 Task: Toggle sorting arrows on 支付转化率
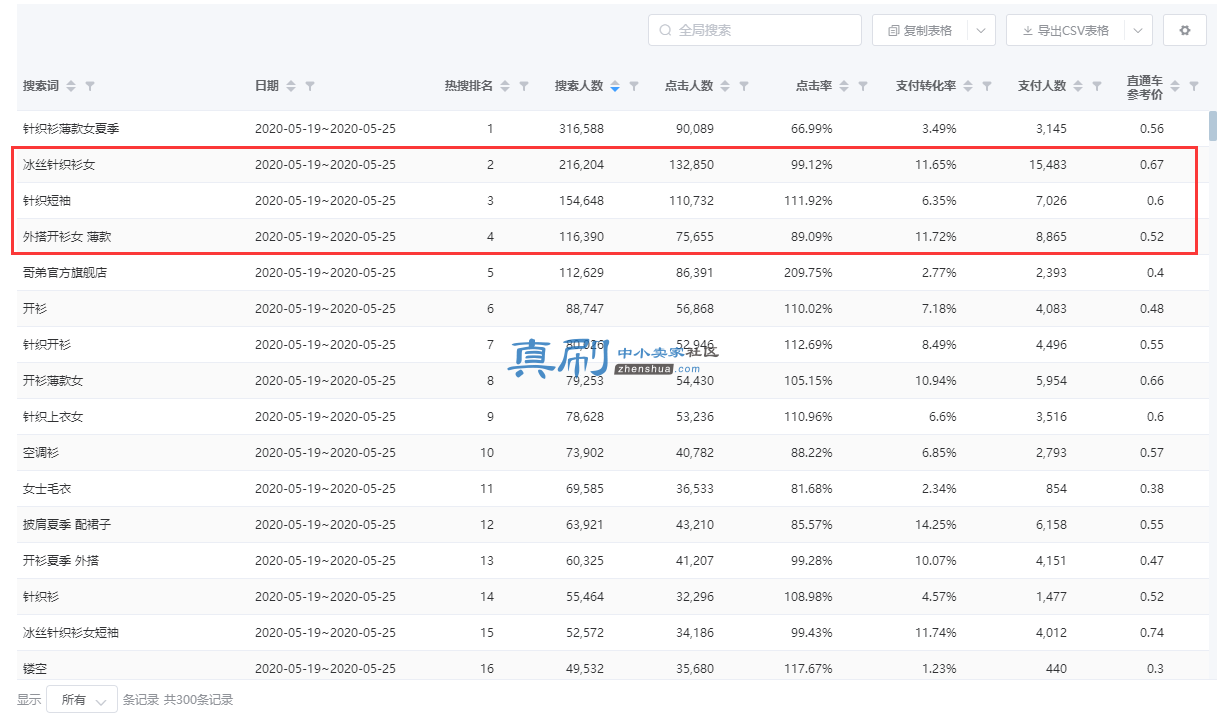968,86
